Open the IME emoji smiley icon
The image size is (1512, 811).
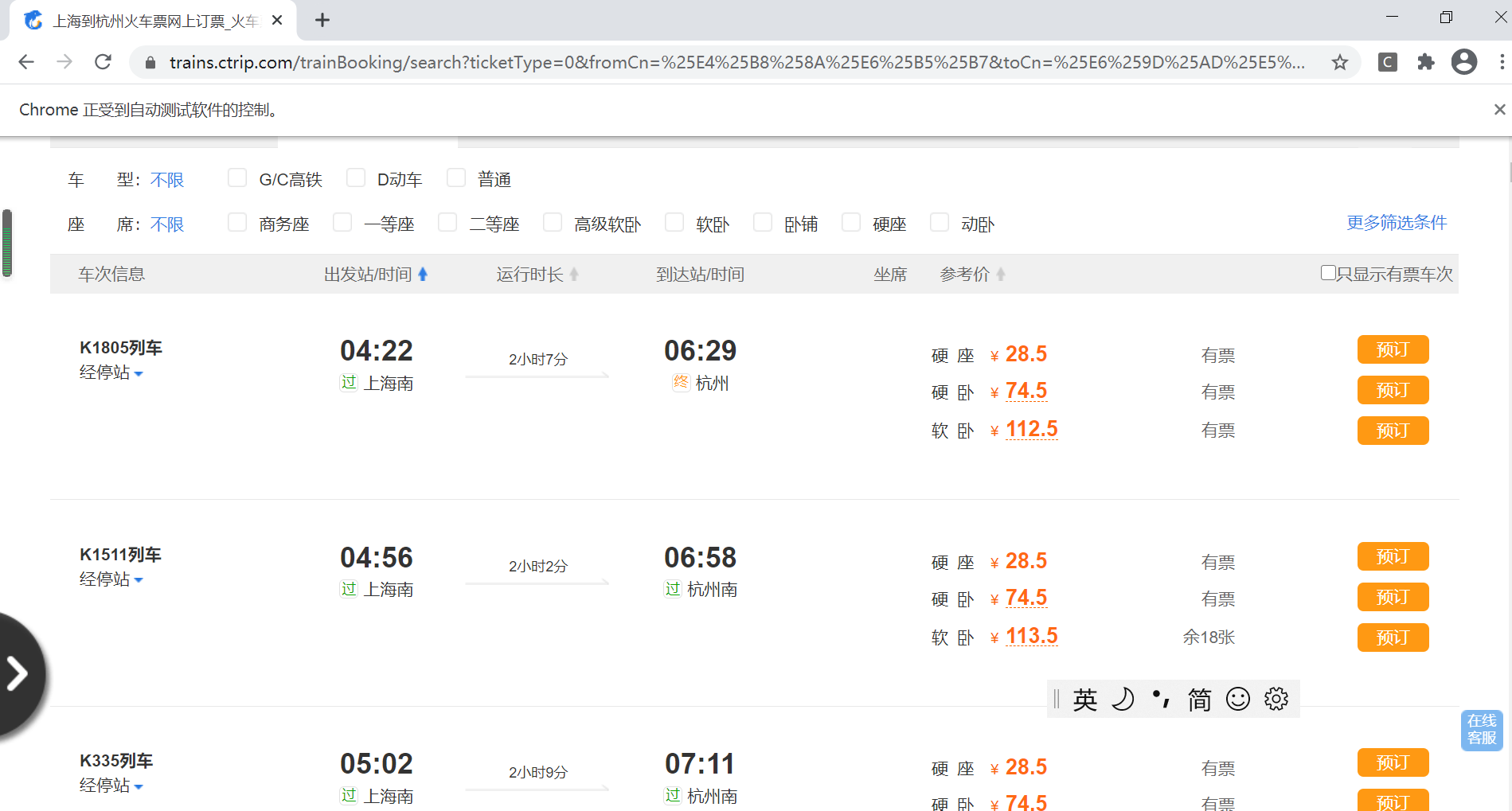pyautogui.click(x=1237, y=699)
